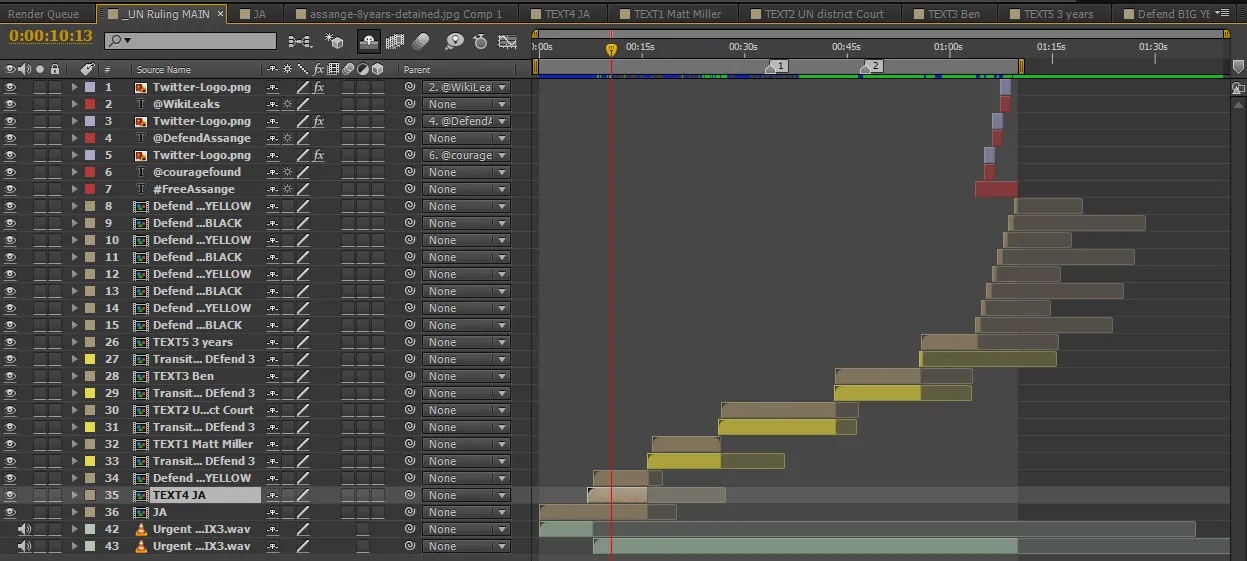The height and width of the screenshot is (561, 1247).
Task: Click the Parent column header
Action: pos(416,70)
